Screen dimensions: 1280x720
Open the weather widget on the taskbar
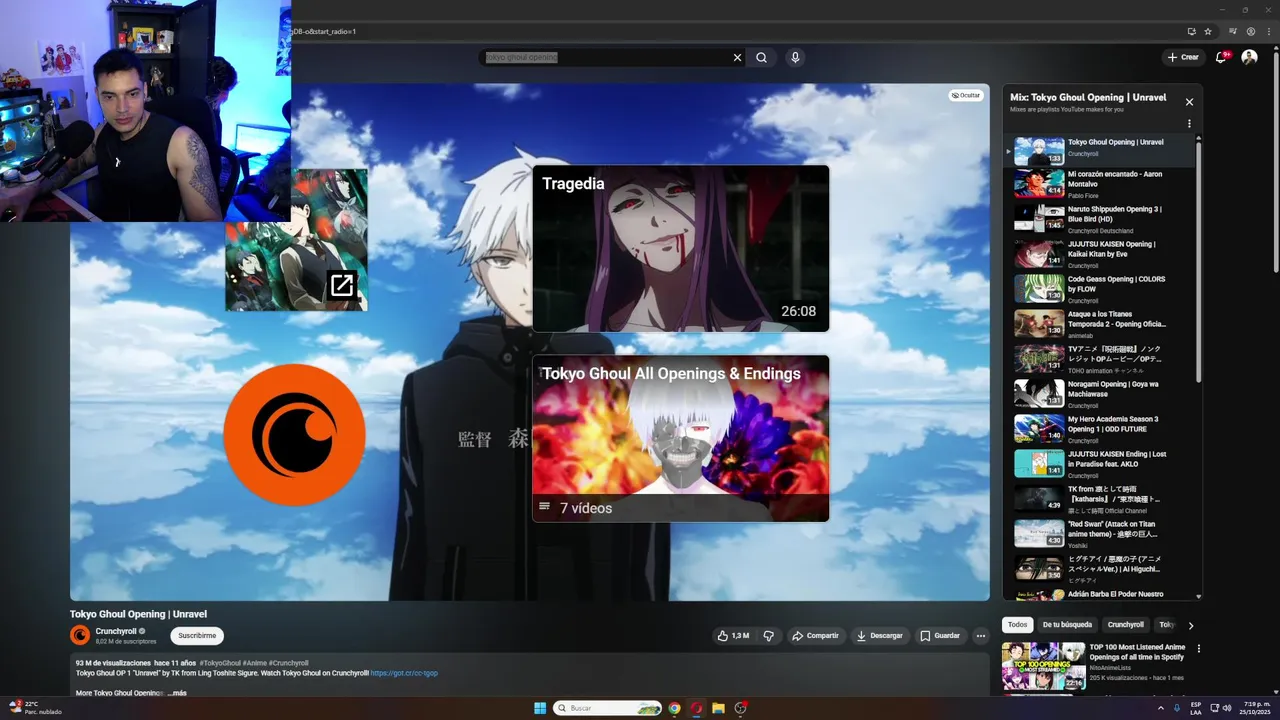point(35,708)
